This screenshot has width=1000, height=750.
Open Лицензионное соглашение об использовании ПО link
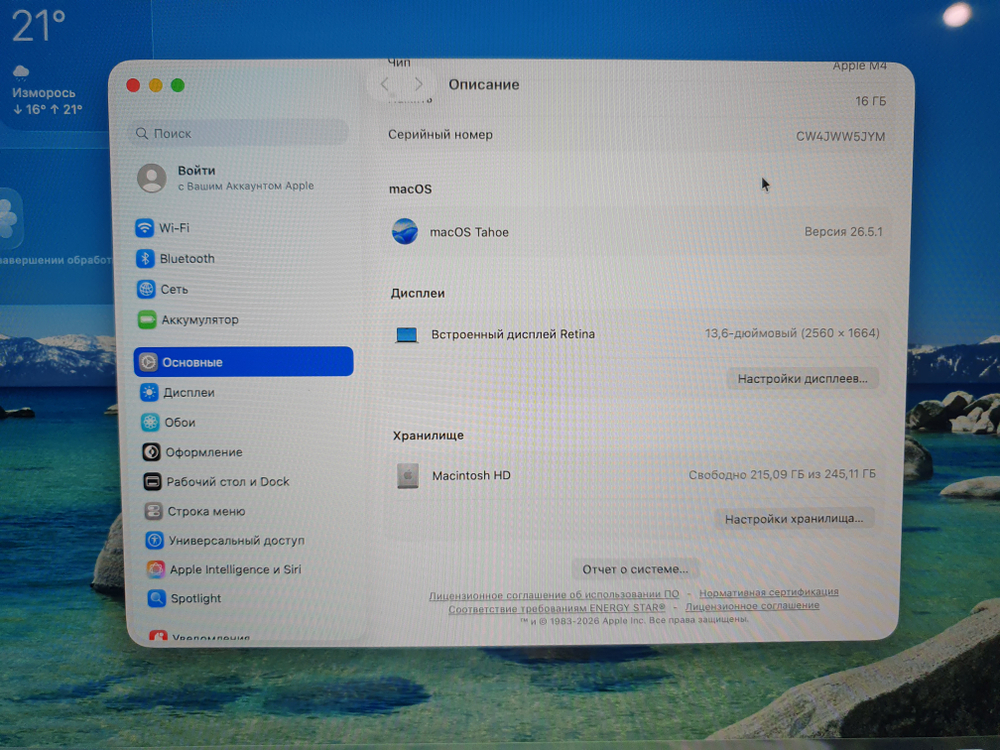click(x=554, y=594)
